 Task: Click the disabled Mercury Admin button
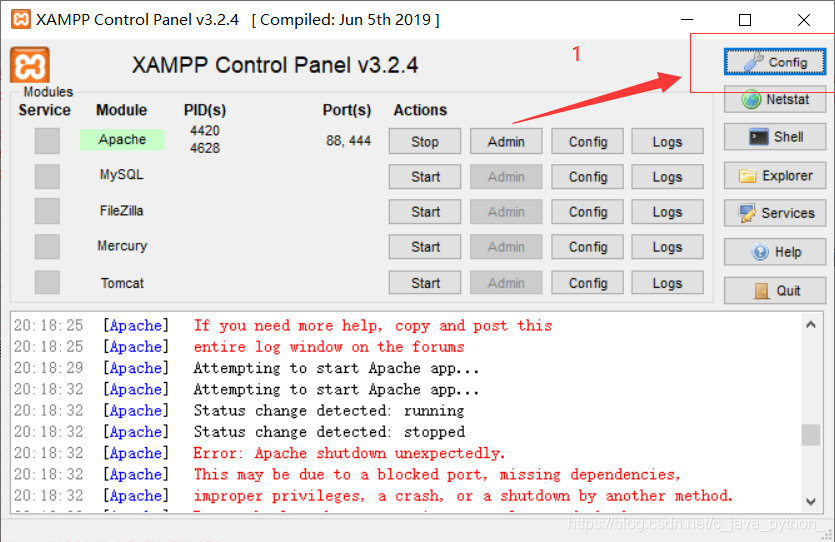coord(506,247)
